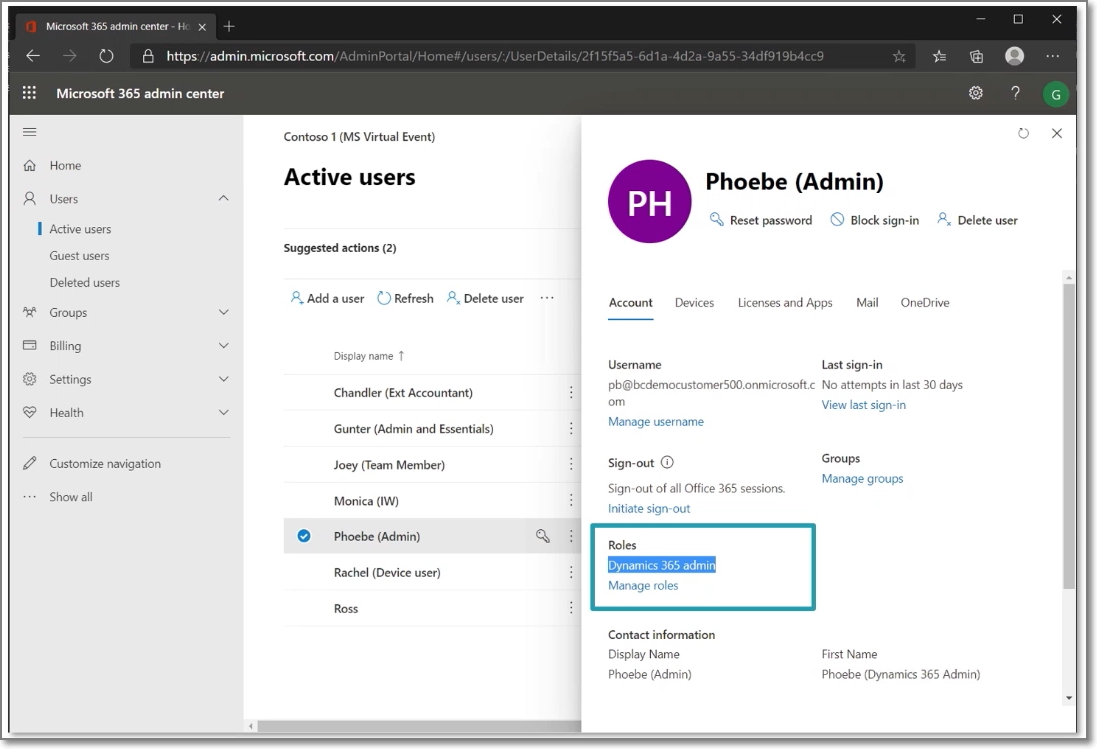Click the Sign-out info icon
The image size is (1097, 749).
(x=667, y=462)
